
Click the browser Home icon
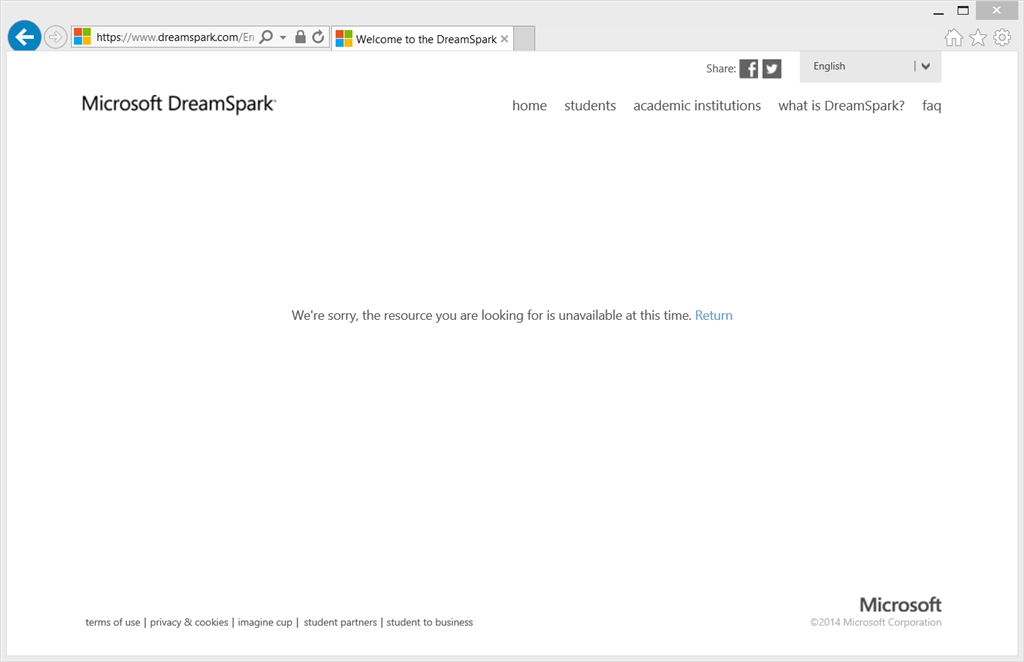click(x=953, y=38)
